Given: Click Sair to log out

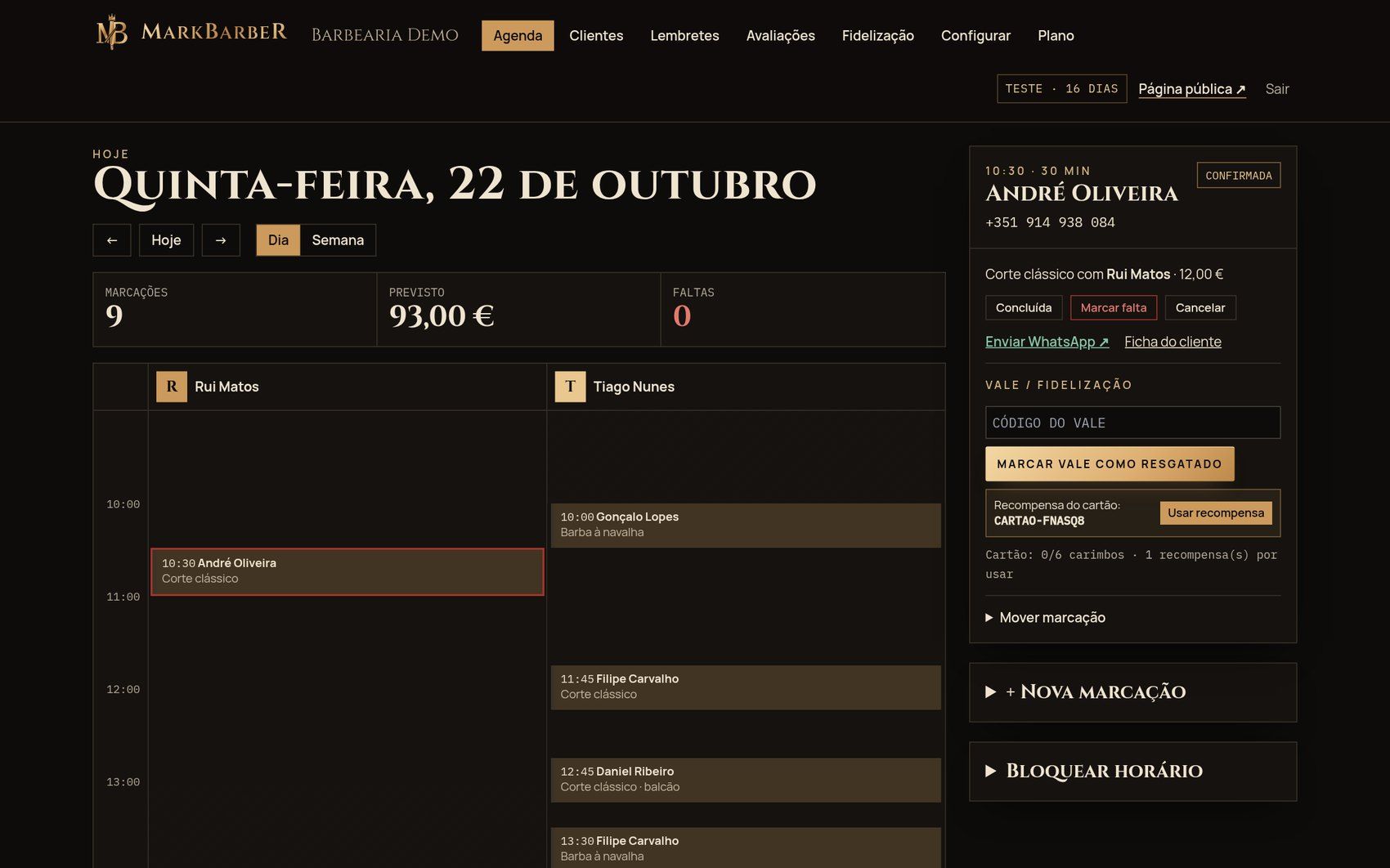Looking at the screenshot, I should pos(1277,89).
